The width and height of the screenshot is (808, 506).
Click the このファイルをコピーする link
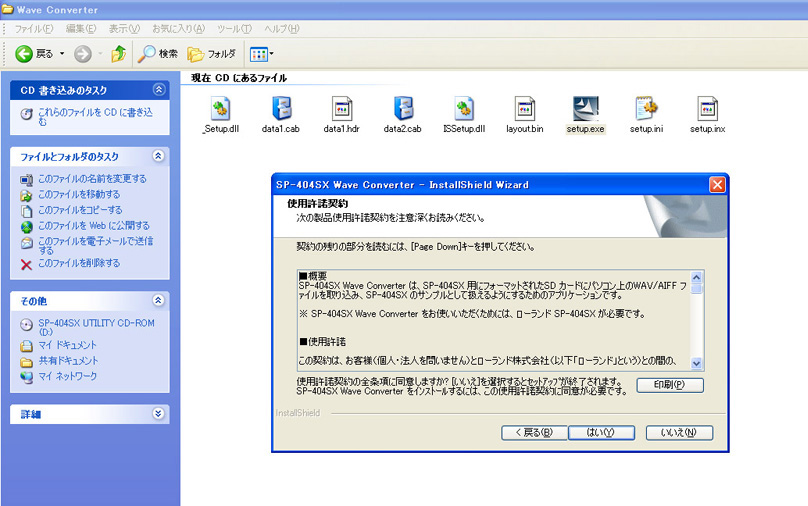coord(80,210)
